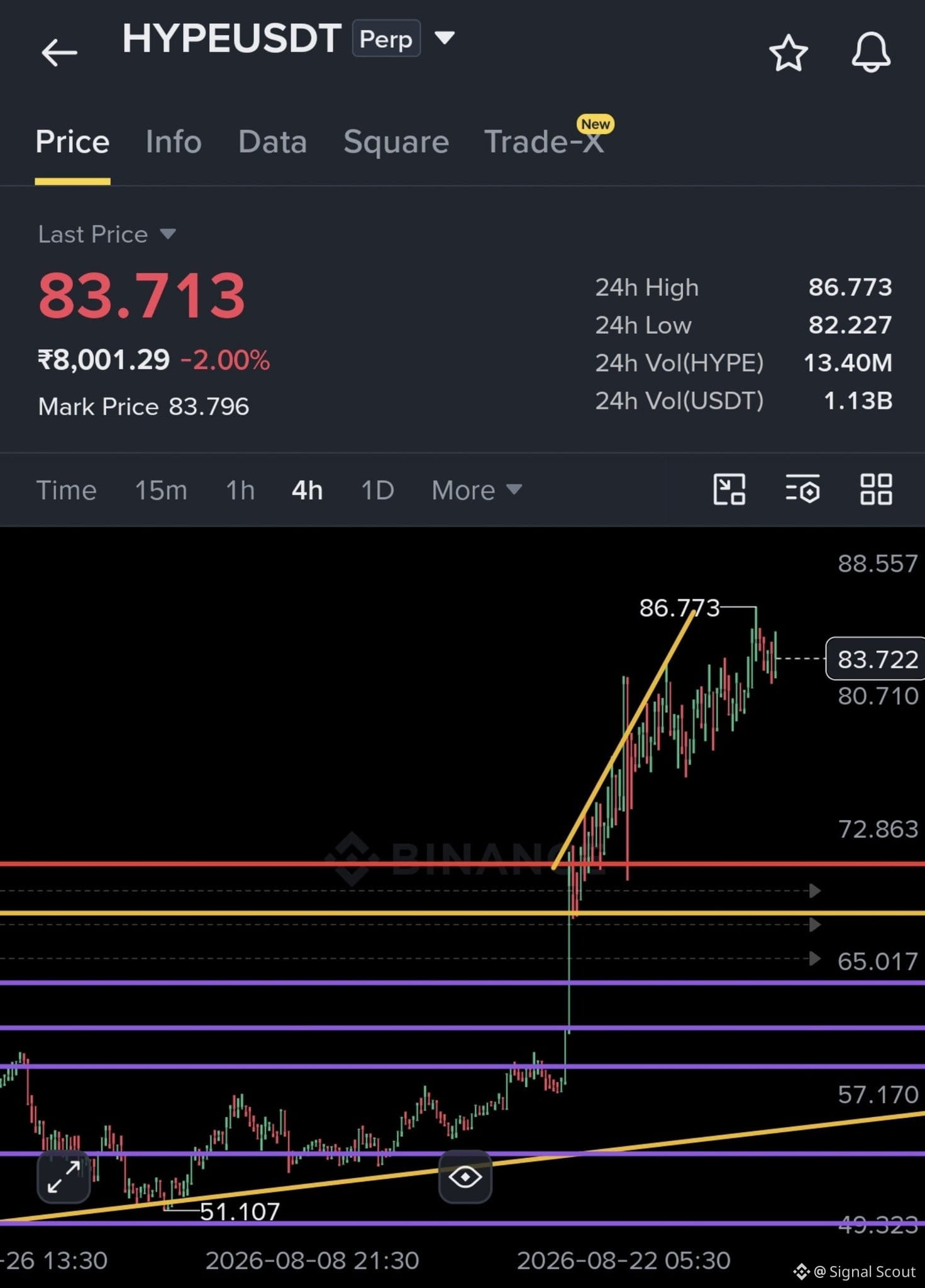Tap the -2.00% change value
The height and width of the screenshot is (1288, 925).
tap(225, 360)
